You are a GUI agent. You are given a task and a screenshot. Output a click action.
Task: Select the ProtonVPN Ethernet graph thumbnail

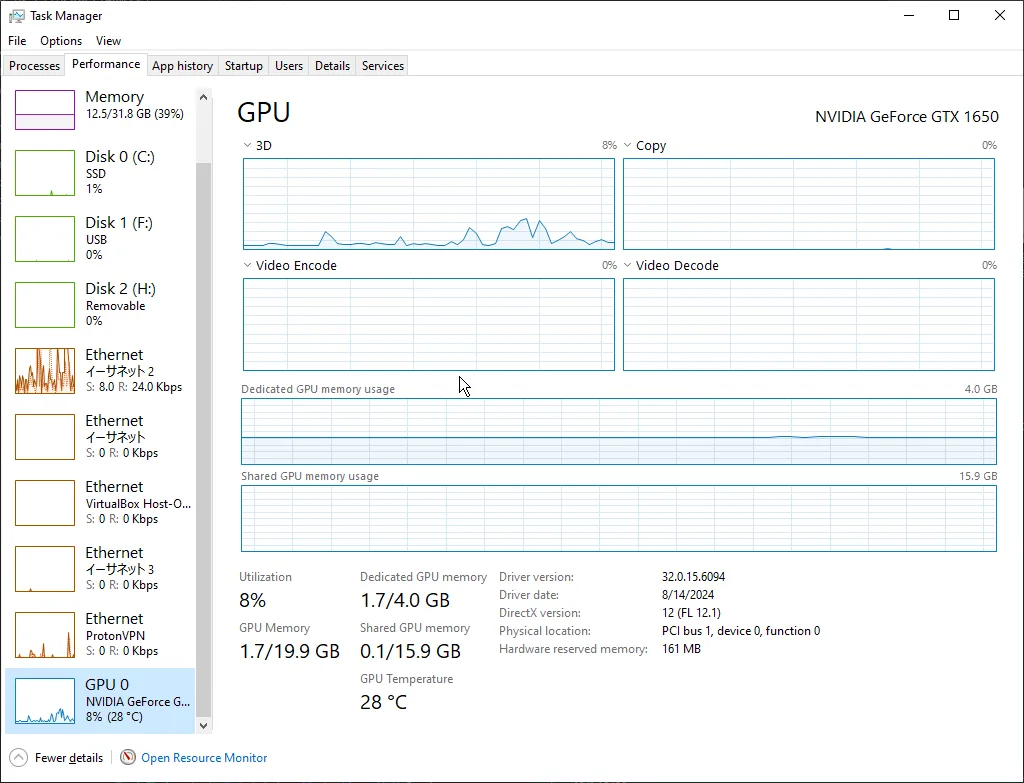(x=45, y=635)
